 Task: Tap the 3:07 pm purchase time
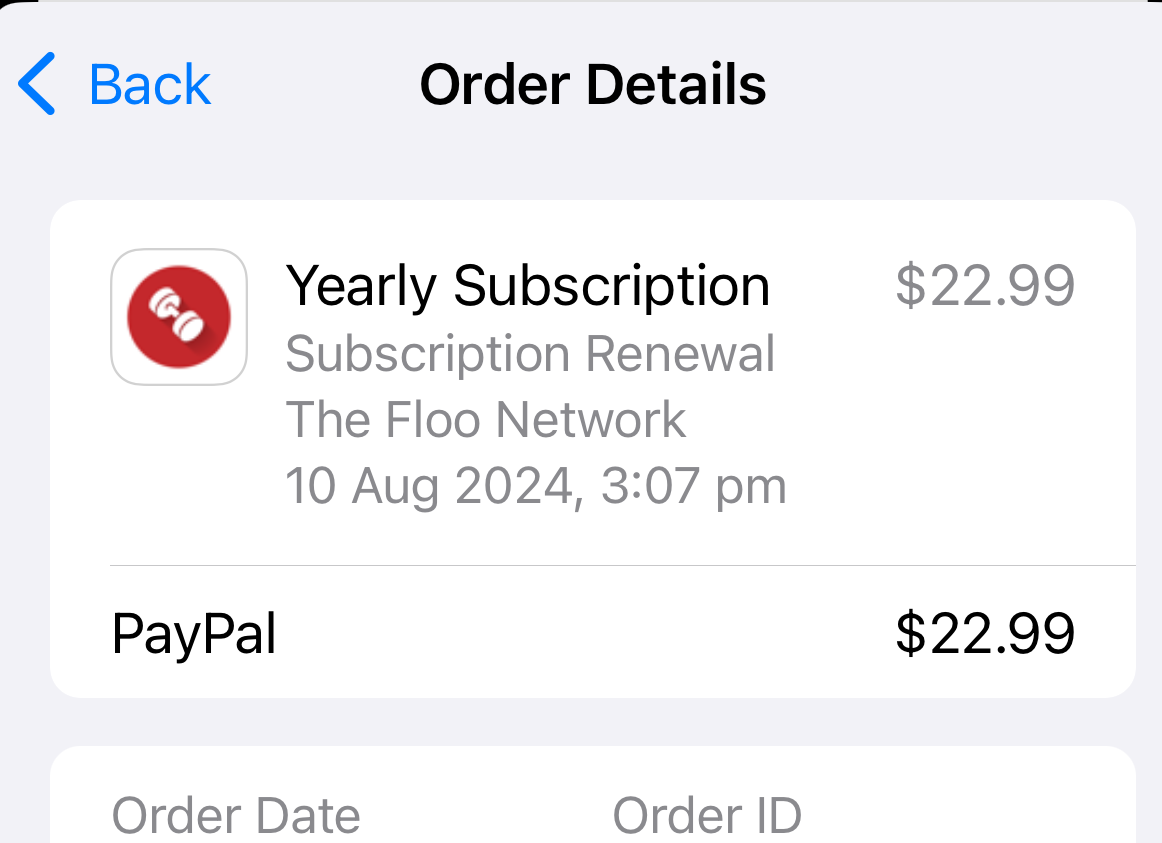click(694, 486)
